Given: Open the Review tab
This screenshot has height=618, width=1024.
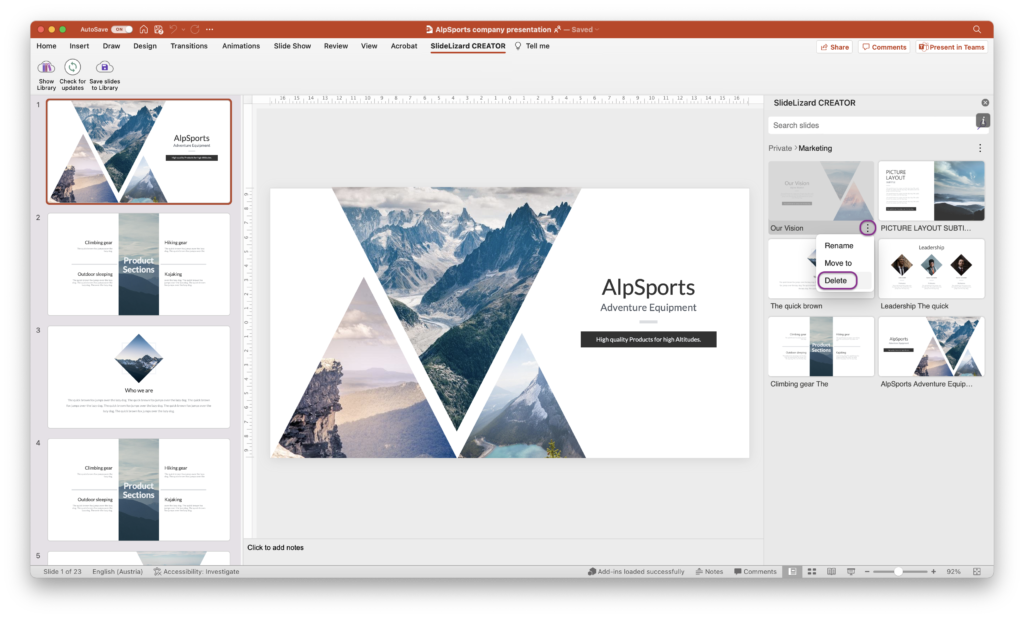Looking at the screenshot, I should 336,46.
